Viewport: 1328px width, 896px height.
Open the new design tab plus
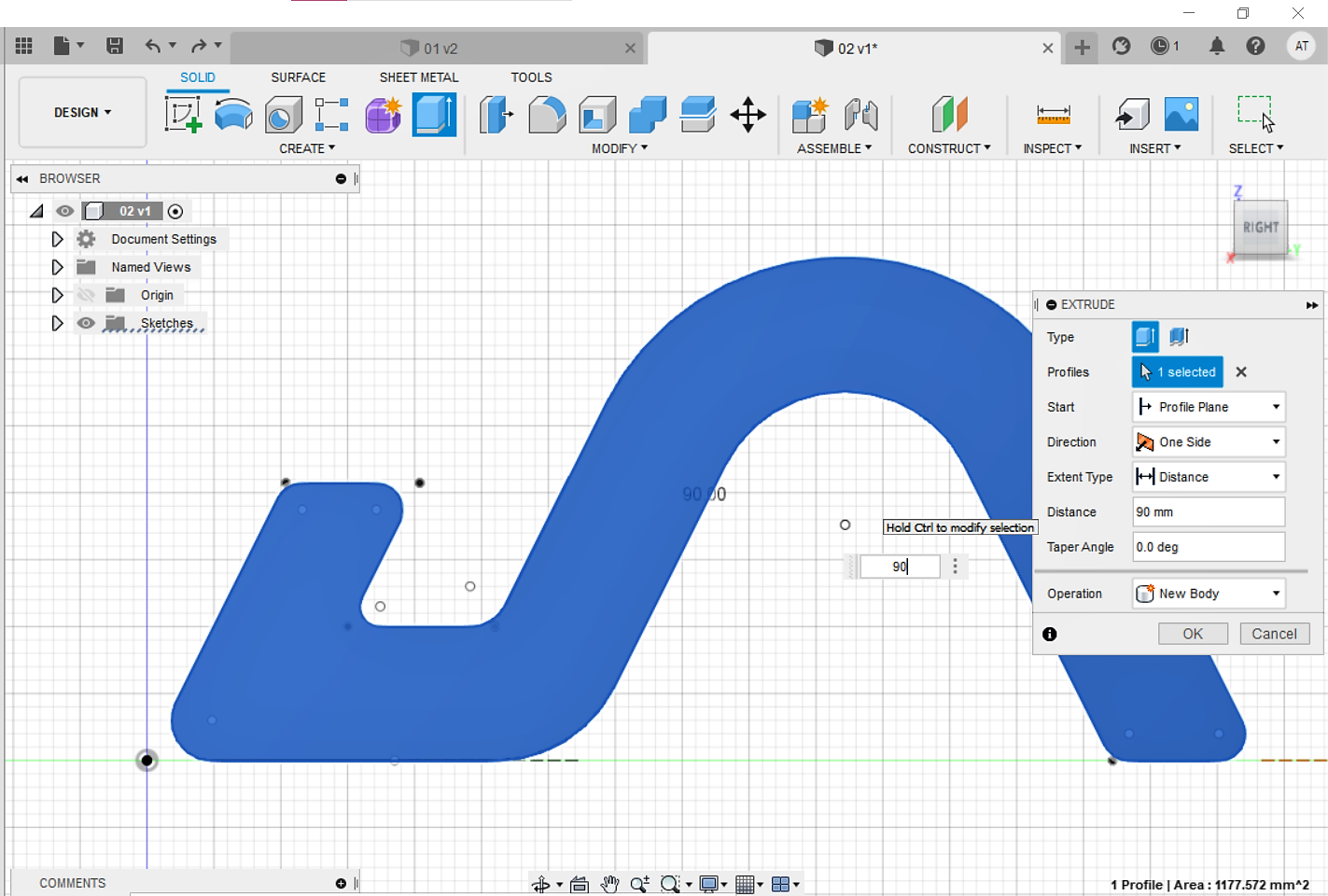(1082, 47)
